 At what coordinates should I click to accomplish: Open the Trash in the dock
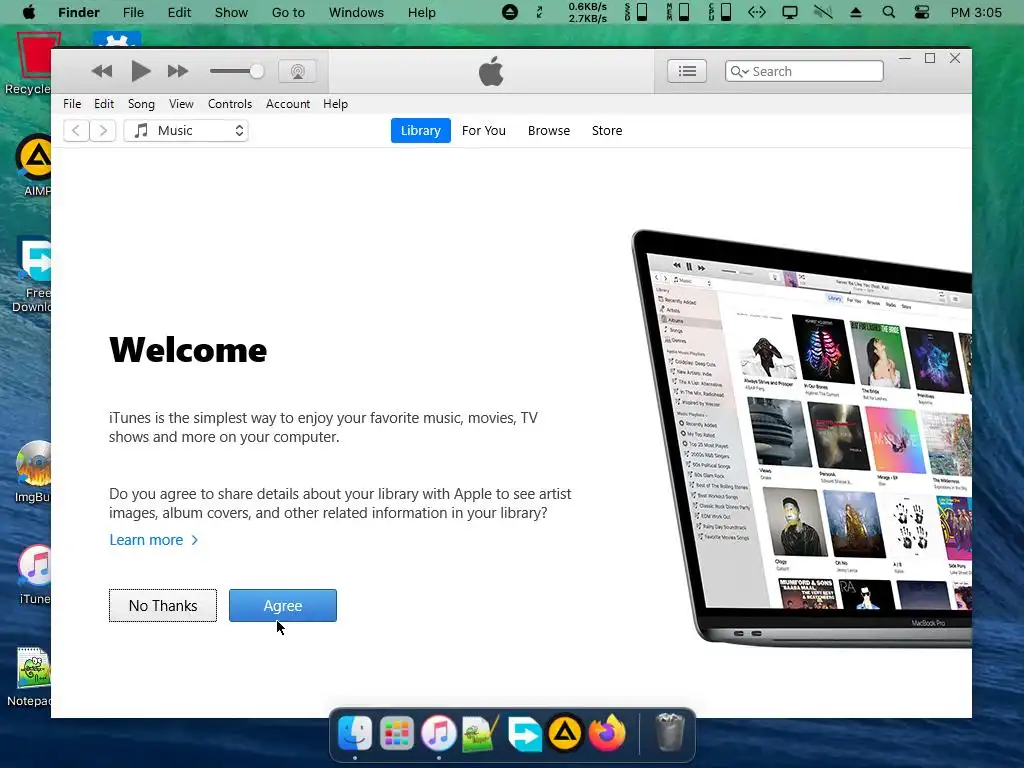pos(669,733)
